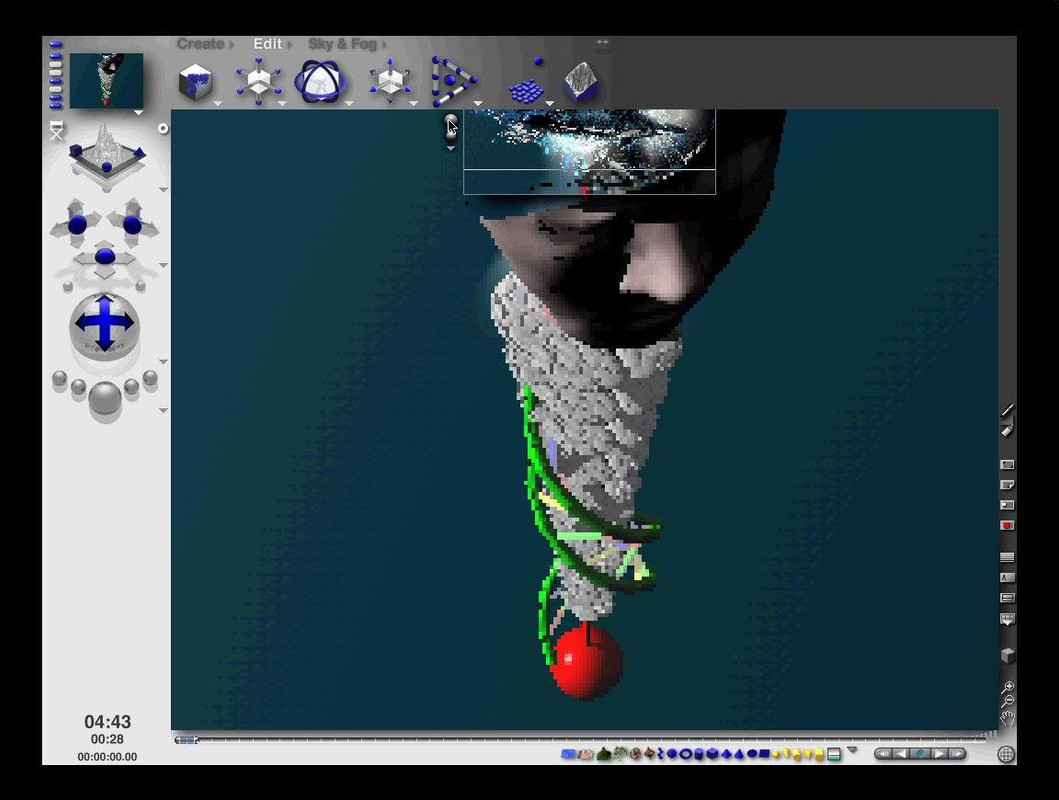Select the top memory dot
The width and height of the screenshot is (1059, 800).
point(56,45)
